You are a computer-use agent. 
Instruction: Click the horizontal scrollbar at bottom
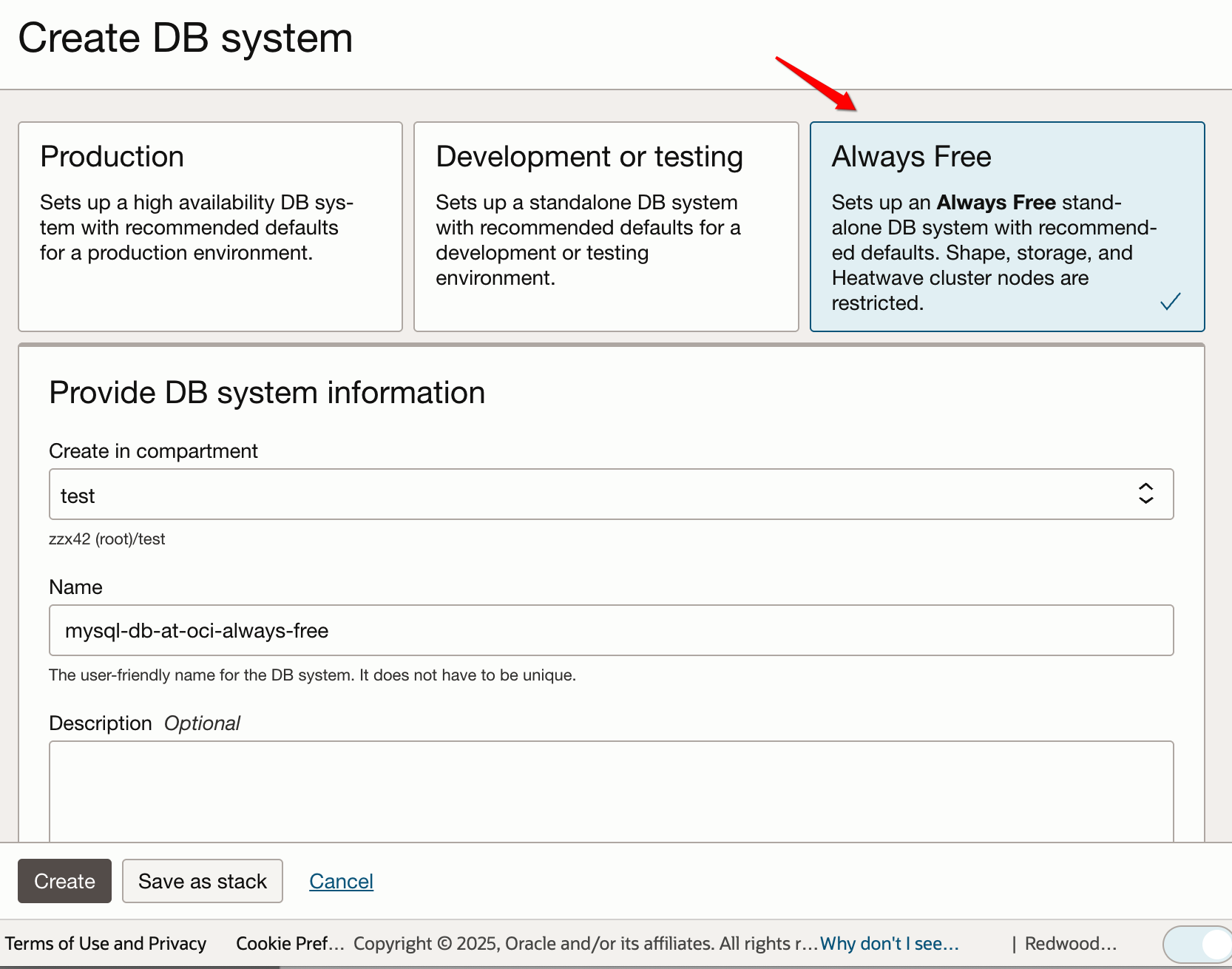pos(141,966)
